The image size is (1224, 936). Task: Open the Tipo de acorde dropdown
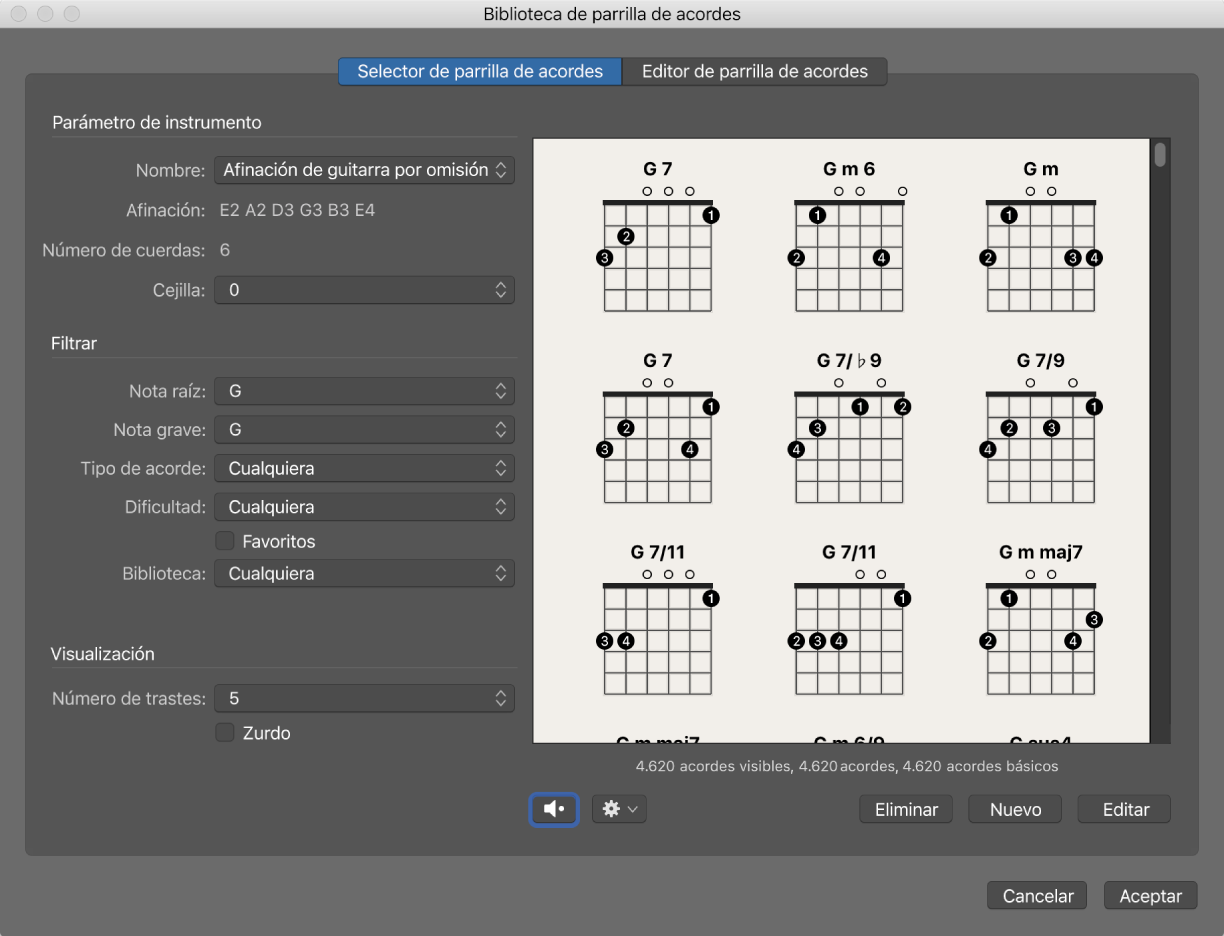click(x=365, y=468)
